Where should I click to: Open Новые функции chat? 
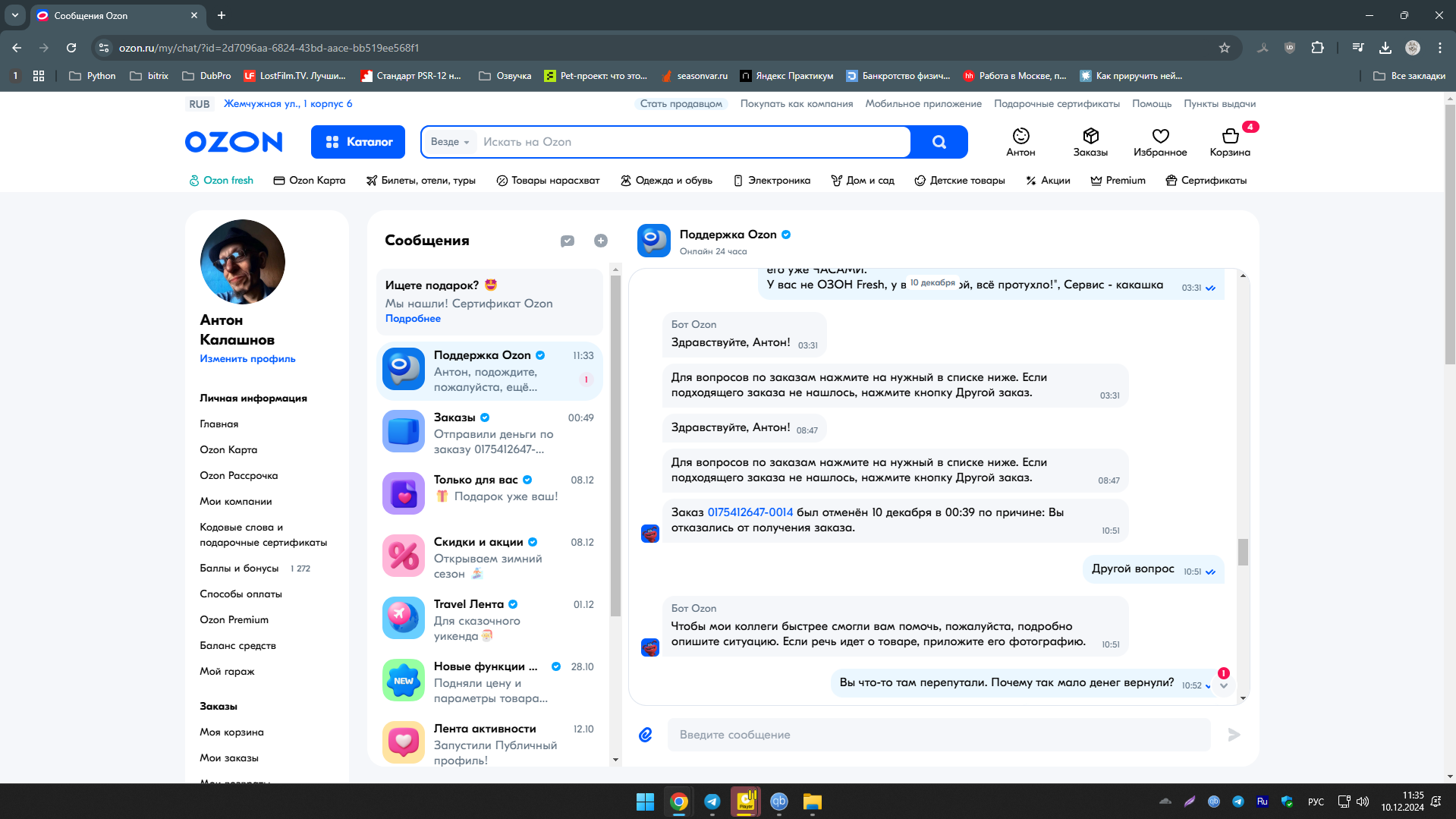pyautogui.click(x=489, y=681)
